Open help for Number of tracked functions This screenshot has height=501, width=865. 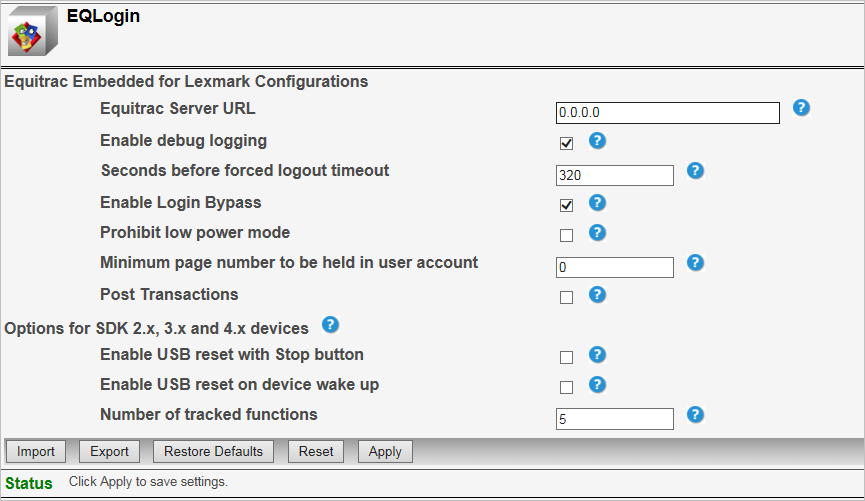pyautogui.click(x=696, y=415)
